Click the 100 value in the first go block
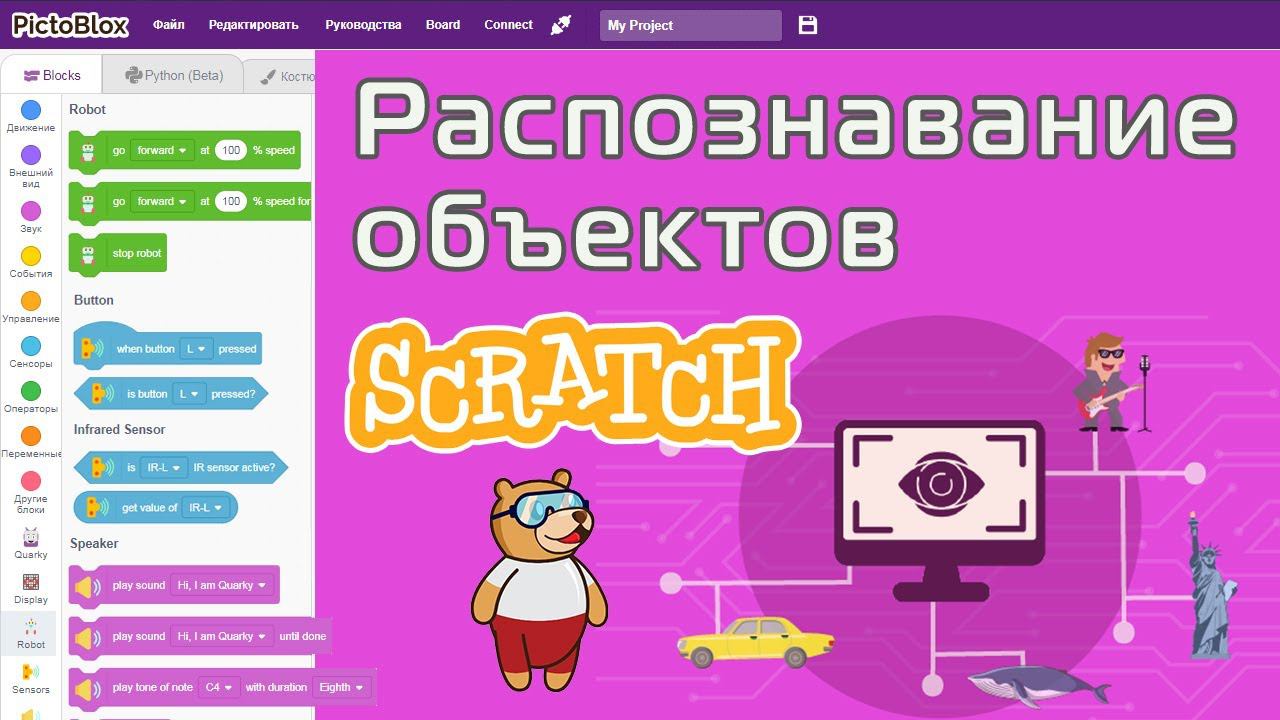 (x=230, y=150)
